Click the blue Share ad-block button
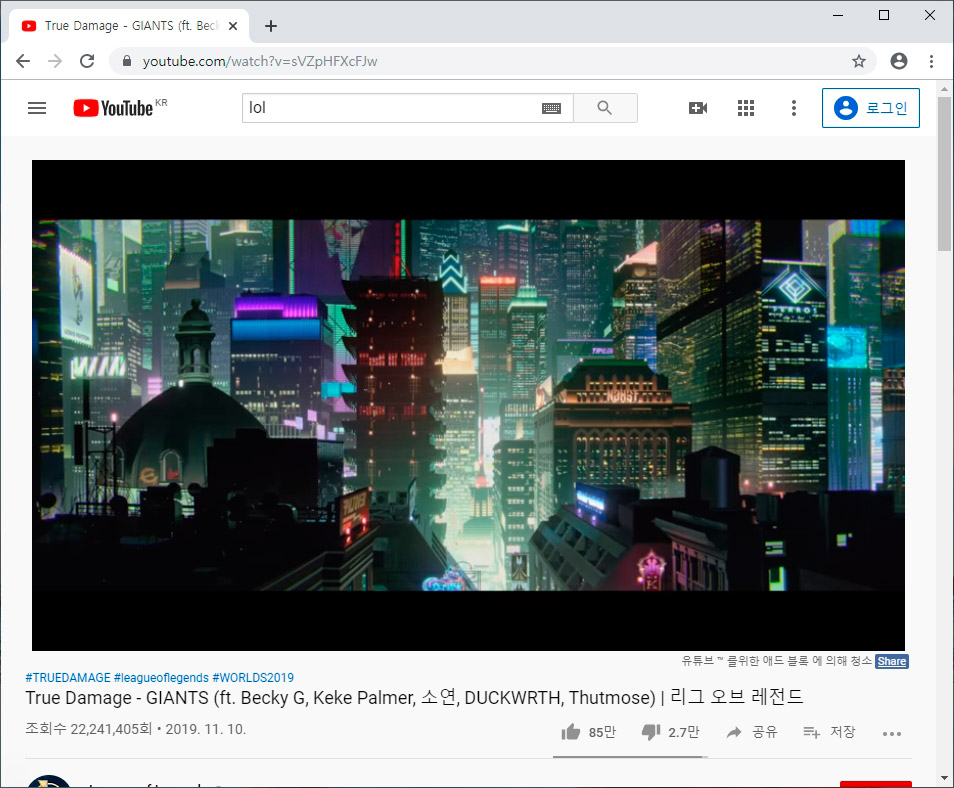The width and height of the screenshot is (954, 788). pos(892,661)
